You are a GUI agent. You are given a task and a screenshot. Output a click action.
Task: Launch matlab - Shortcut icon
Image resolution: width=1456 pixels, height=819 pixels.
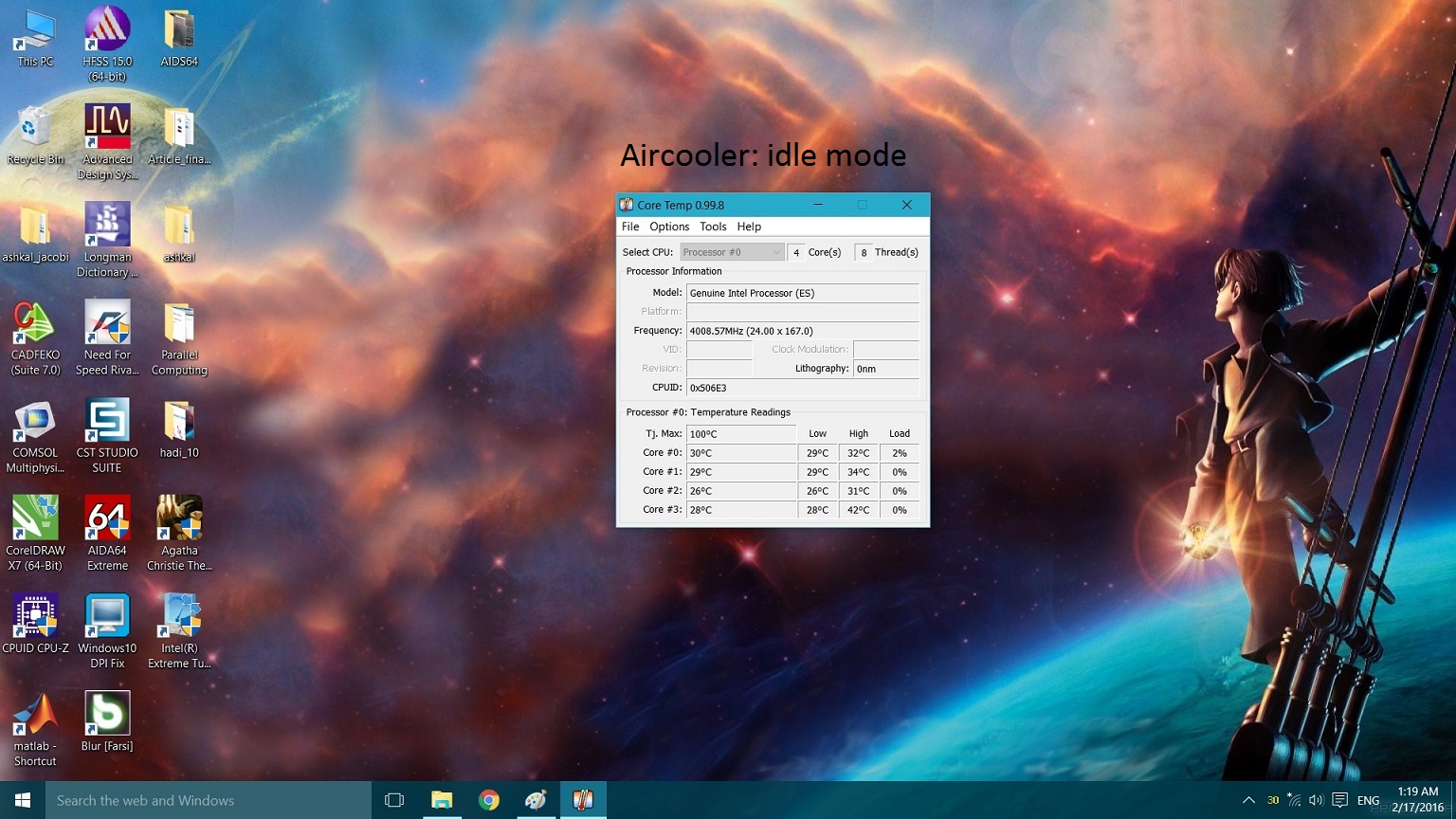click(x=35, y=729)
